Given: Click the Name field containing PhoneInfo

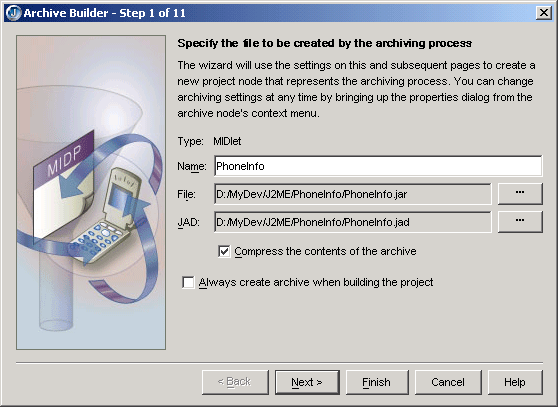Looking at the screenshot, I should pos(378,166).
